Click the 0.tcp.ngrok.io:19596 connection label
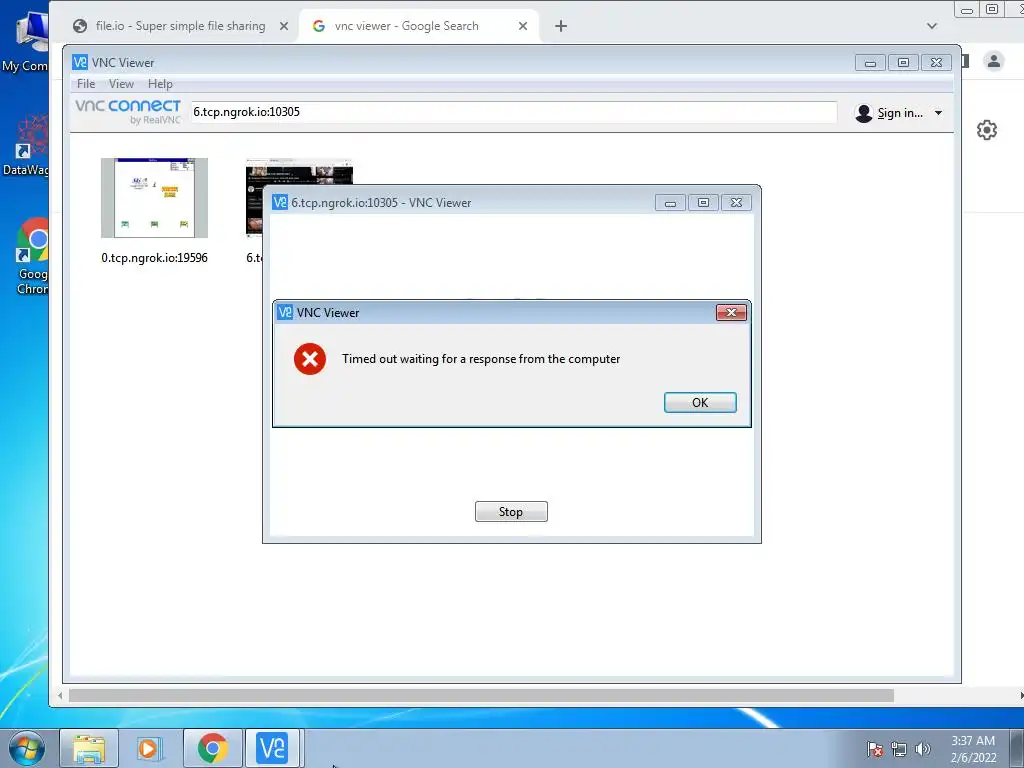1024x768 pixels. 154,258
